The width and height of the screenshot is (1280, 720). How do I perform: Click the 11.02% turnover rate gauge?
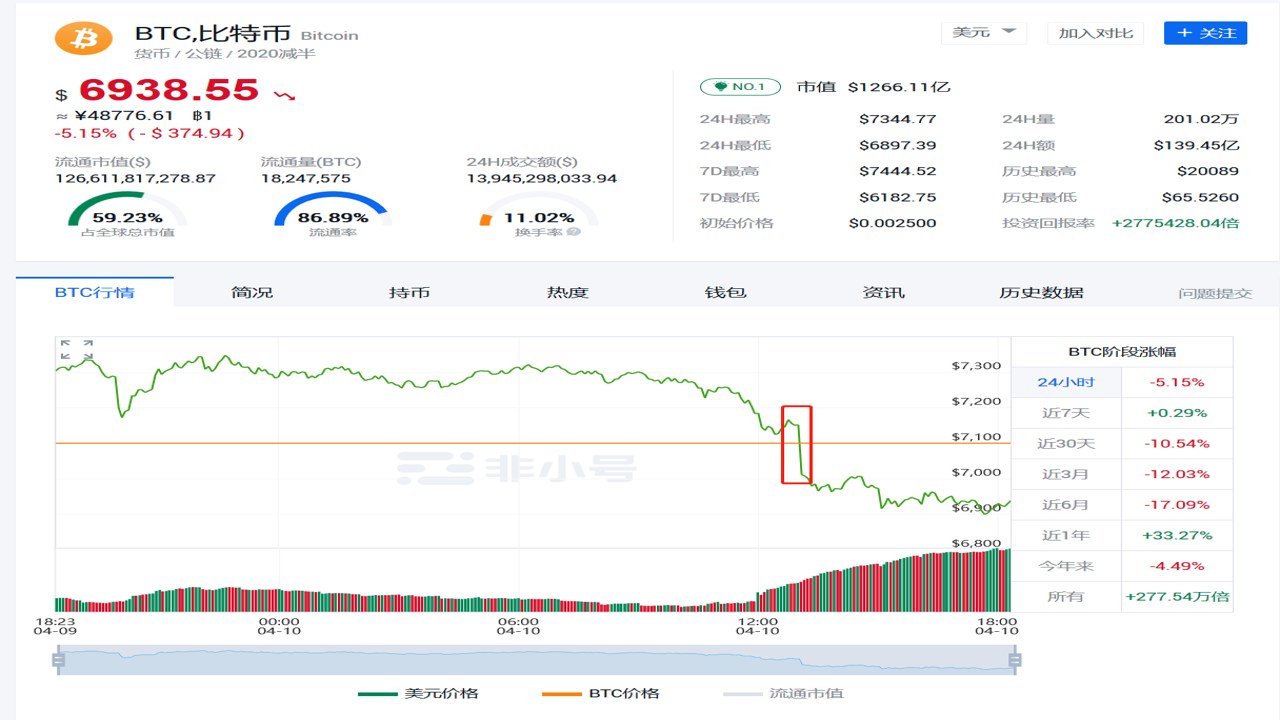tap(538, 215)
